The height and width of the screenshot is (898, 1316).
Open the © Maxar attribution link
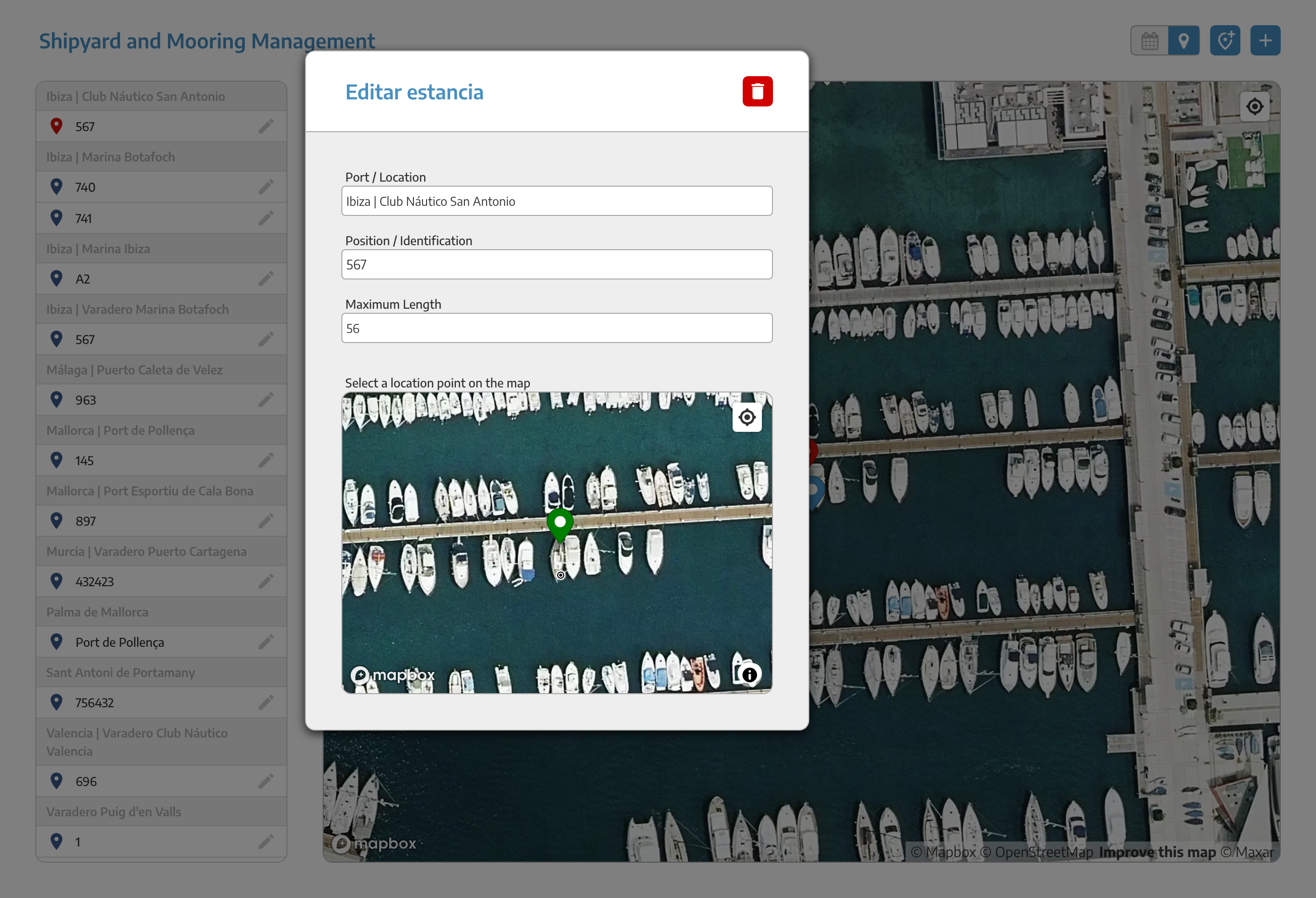coord(1246,852)
